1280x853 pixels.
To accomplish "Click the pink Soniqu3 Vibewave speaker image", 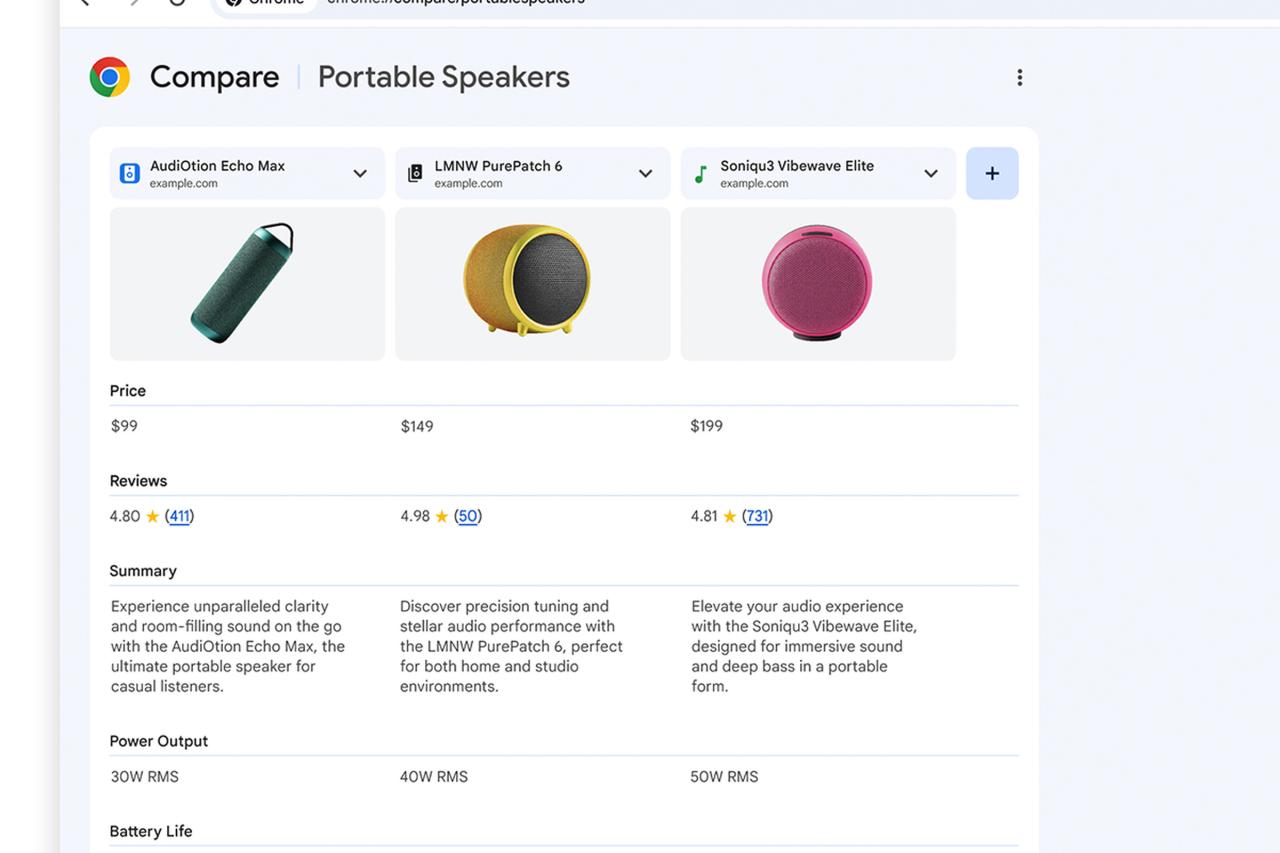I will pos(817,283).
